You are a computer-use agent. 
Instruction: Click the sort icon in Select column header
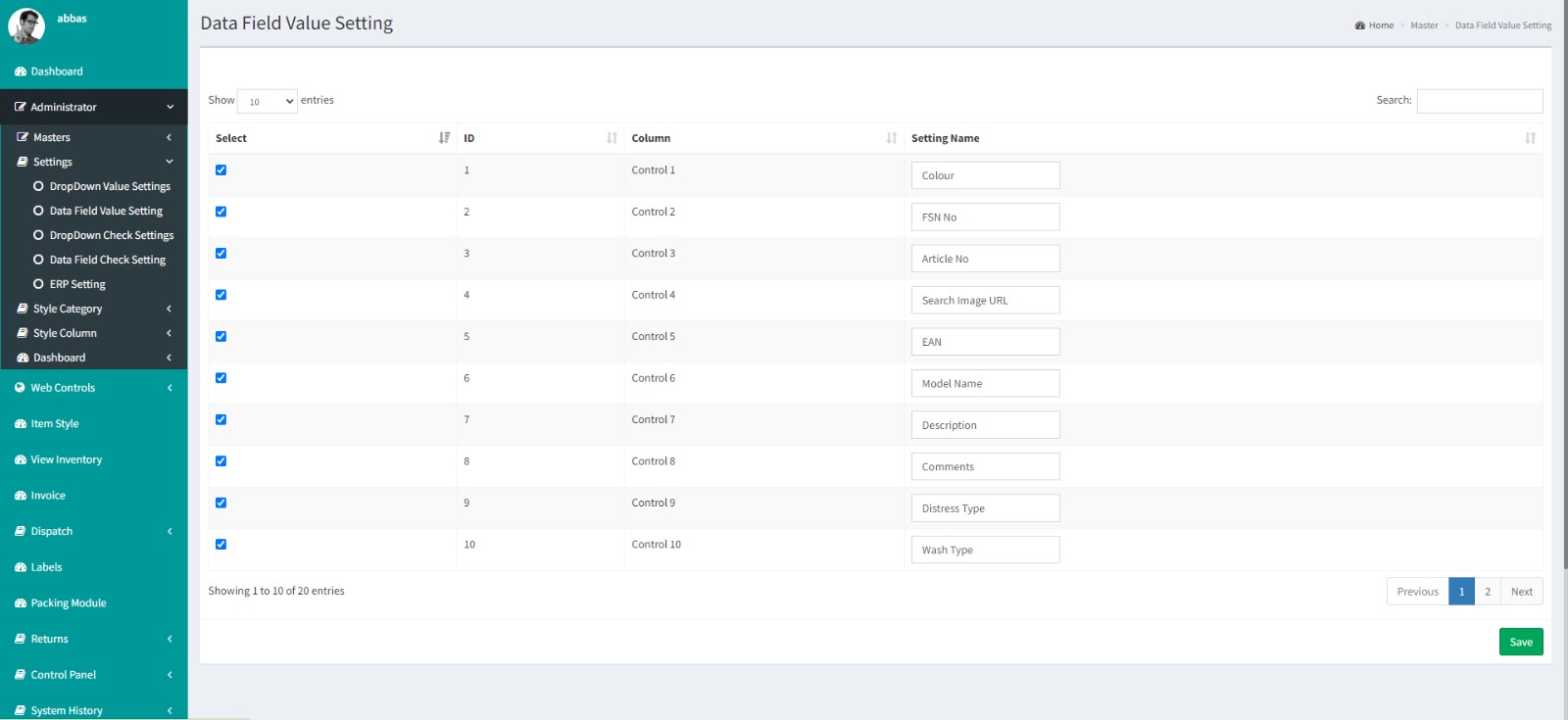444,138
